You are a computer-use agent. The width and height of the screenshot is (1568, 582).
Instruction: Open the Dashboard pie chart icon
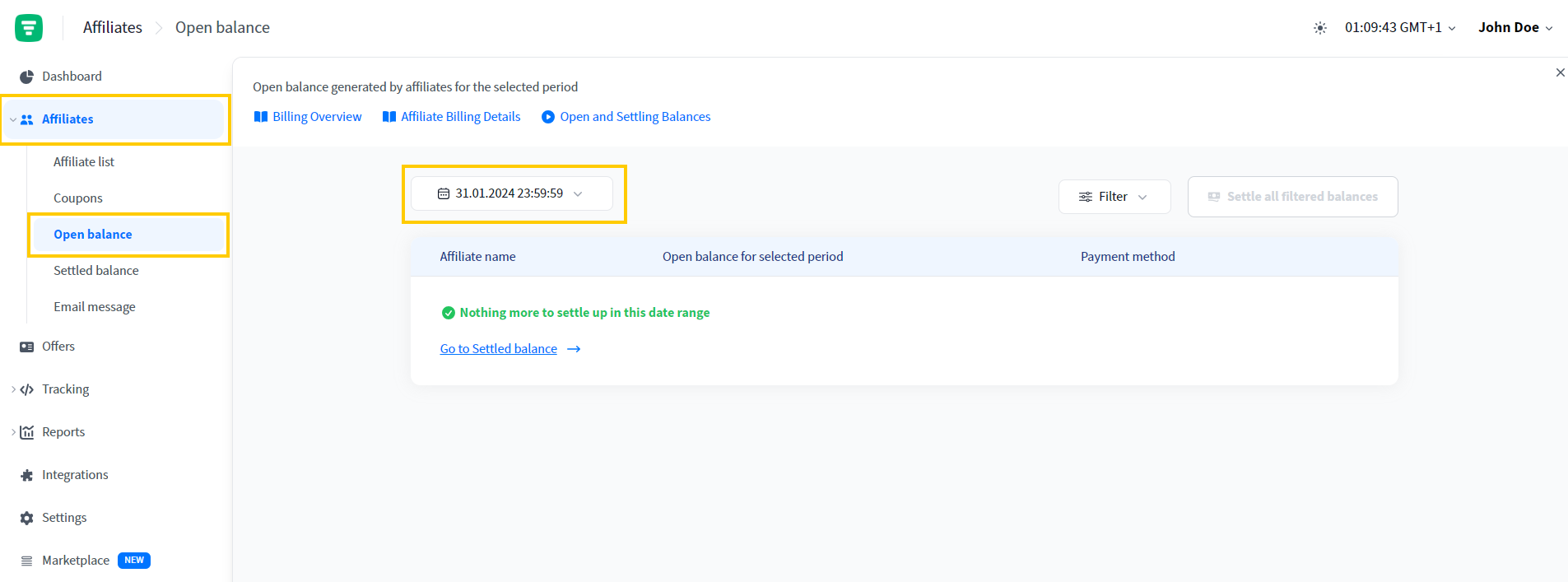tap(26, 77)
